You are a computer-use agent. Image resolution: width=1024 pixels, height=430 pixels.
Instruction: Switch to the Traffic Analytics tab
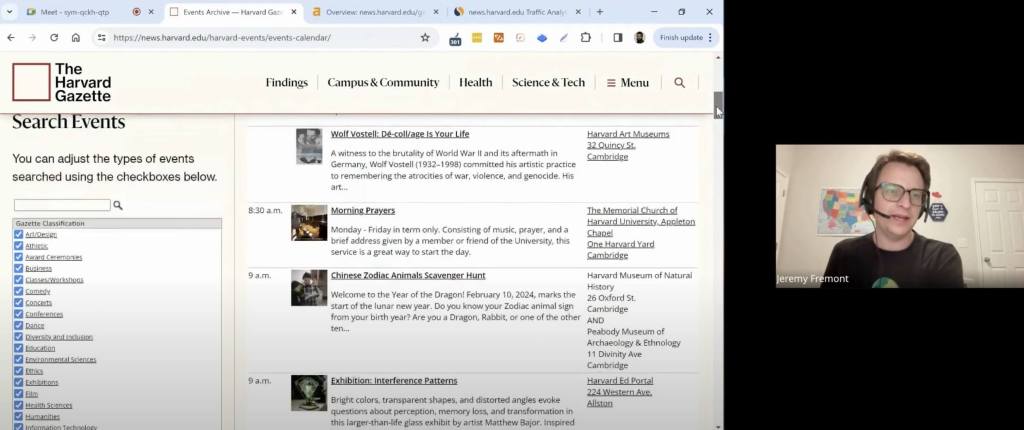tap(516, 12)
